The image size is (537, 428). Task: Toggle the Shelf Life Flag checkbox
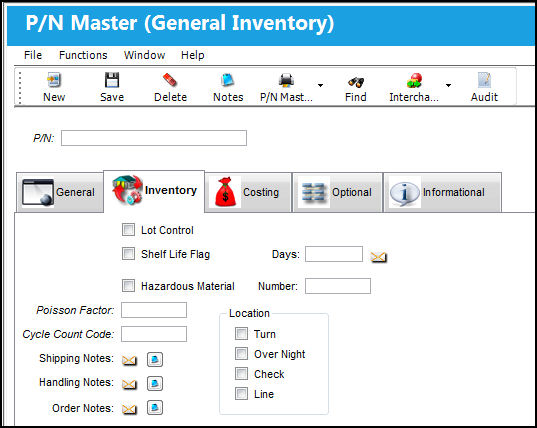(x=128, y=254)
